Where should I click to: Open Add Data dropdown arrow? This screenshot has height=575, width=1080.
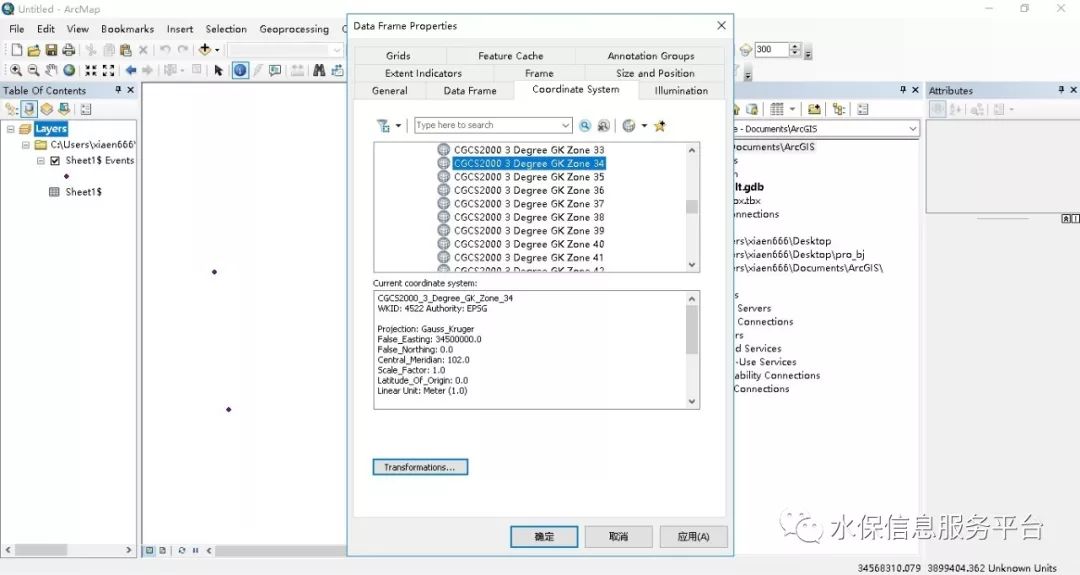coord(217,50)
